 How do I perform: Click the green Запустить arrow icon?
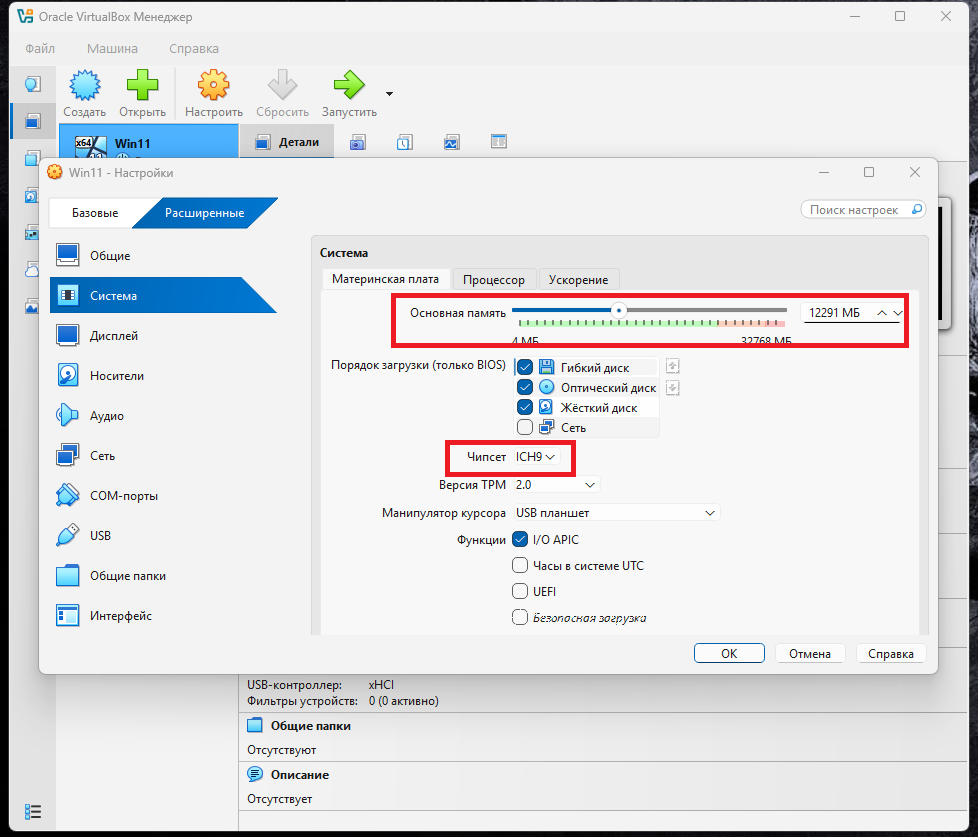click(x=349, y=85)
